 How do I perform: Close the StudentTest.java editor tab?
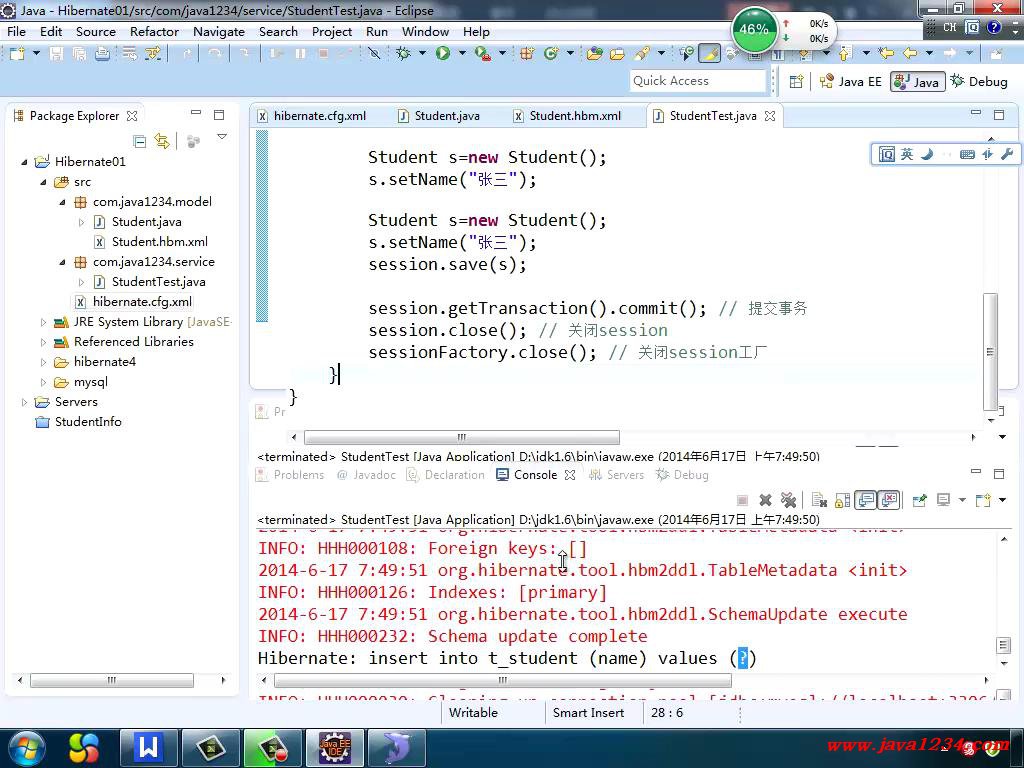(x=770, y=116)
